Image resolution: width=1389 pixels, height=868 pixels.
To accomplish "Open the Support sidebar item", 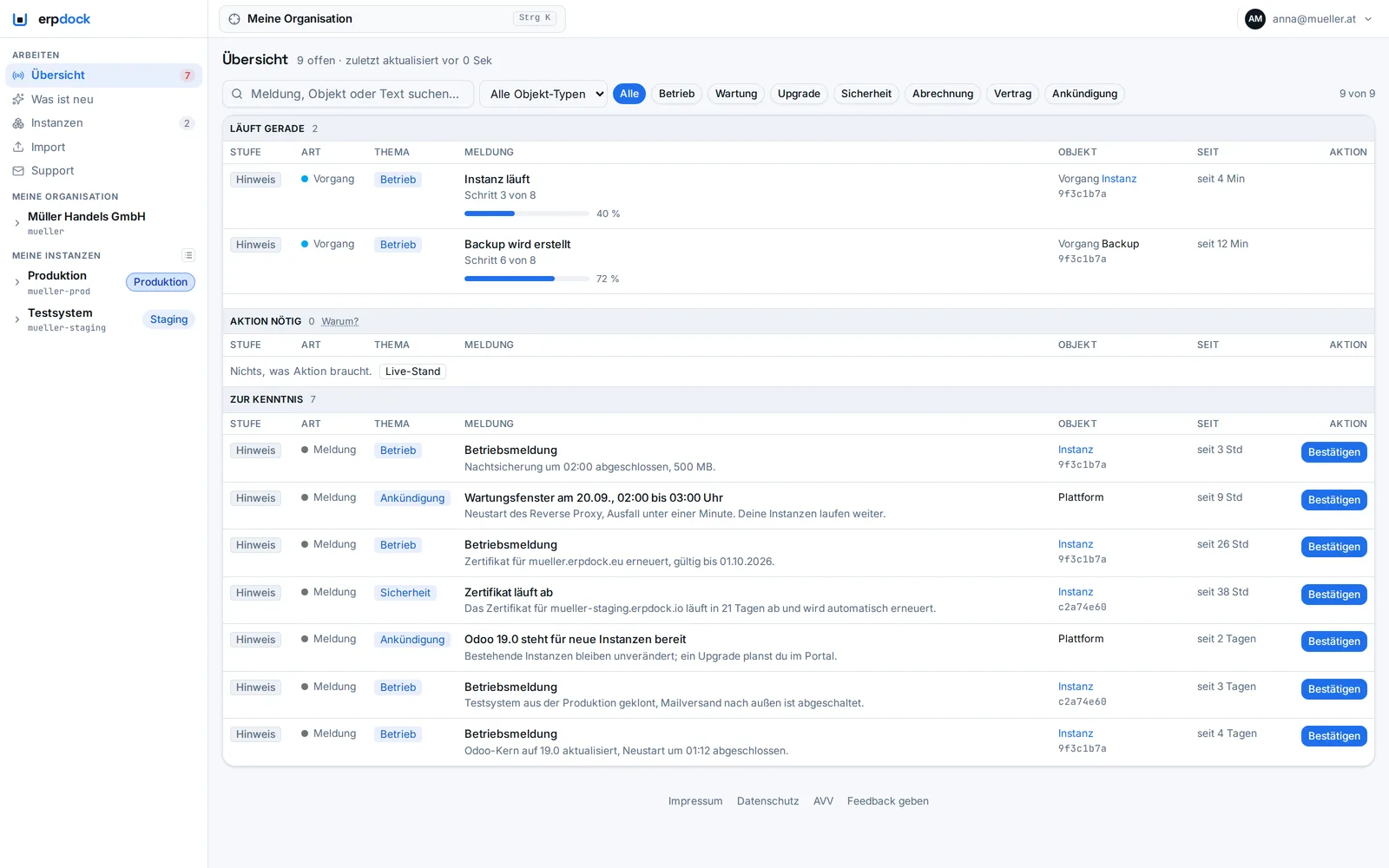I will coord(104,171).
